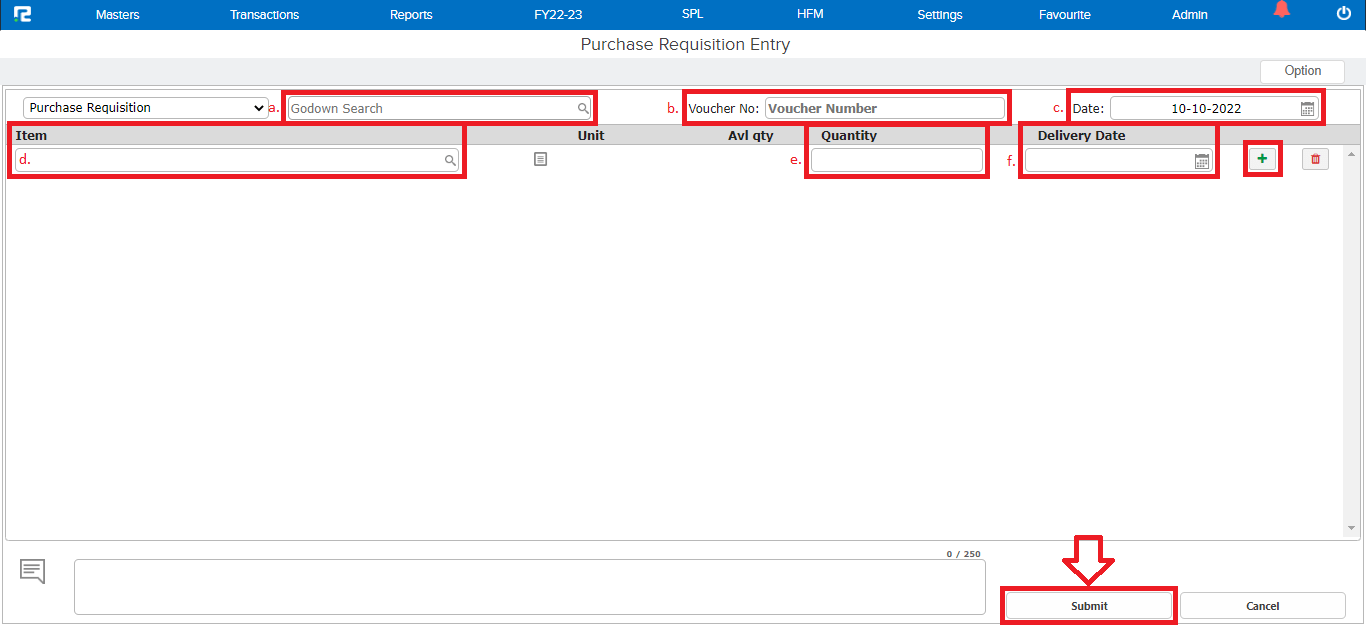Open the notification bell alerts

(1281, 11)
